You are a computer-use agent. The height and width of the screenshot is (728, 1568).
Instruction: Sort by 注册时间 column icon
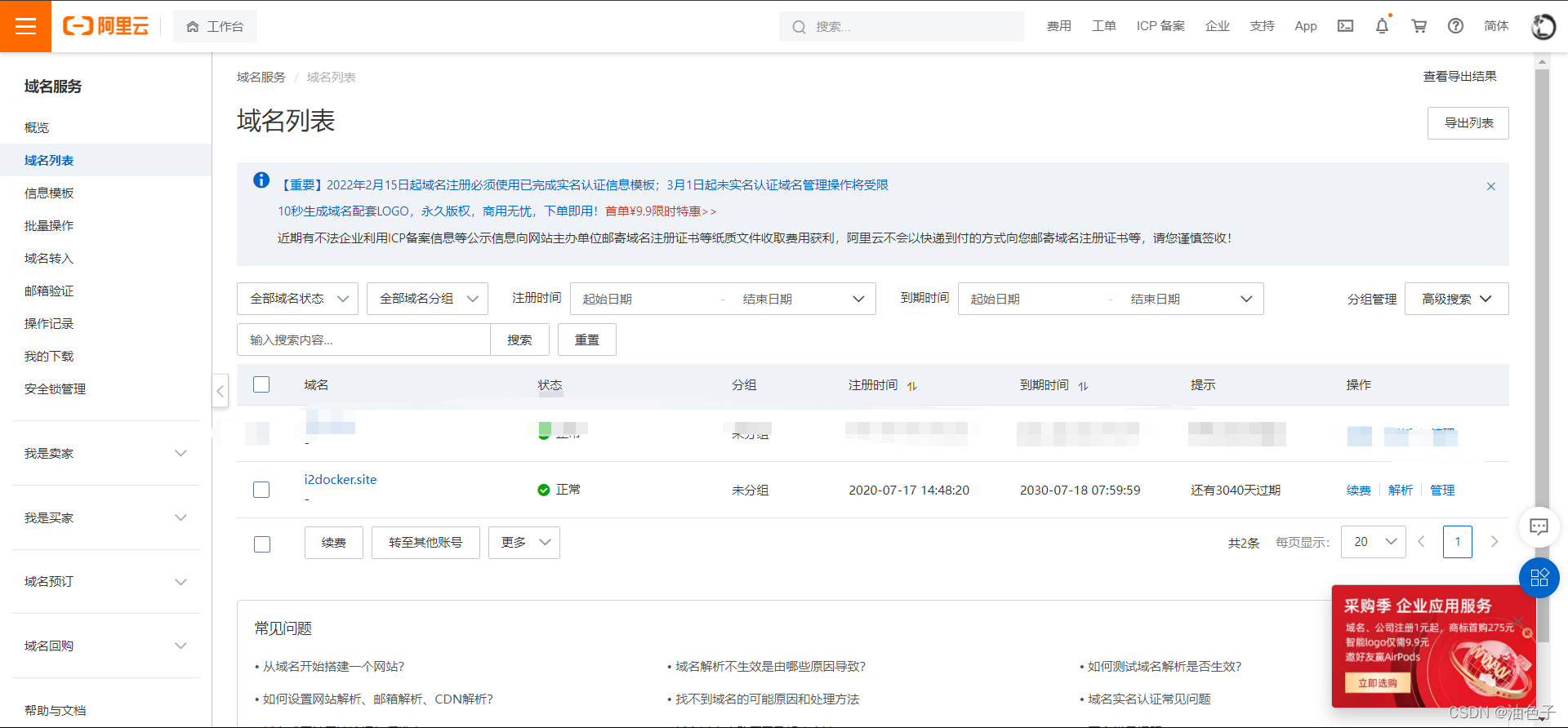pyautogui.click(x=912, y=386)
